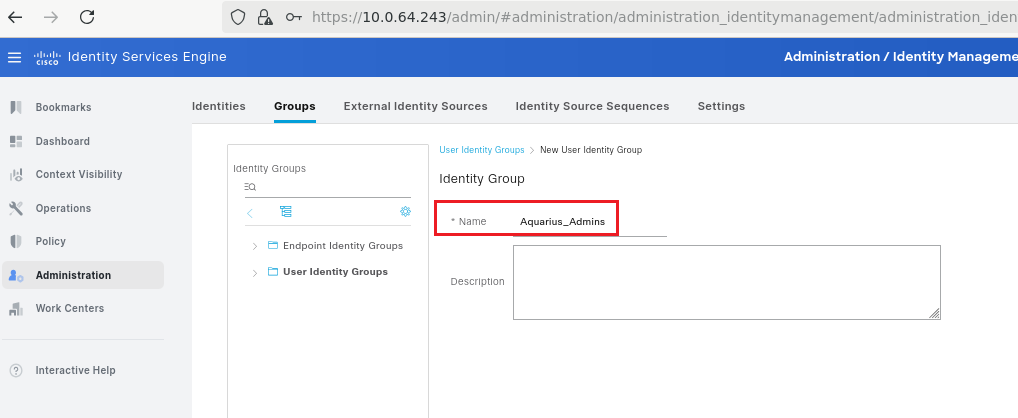Click inside the Description text area

pyautogui.click(x=726, y=282)
